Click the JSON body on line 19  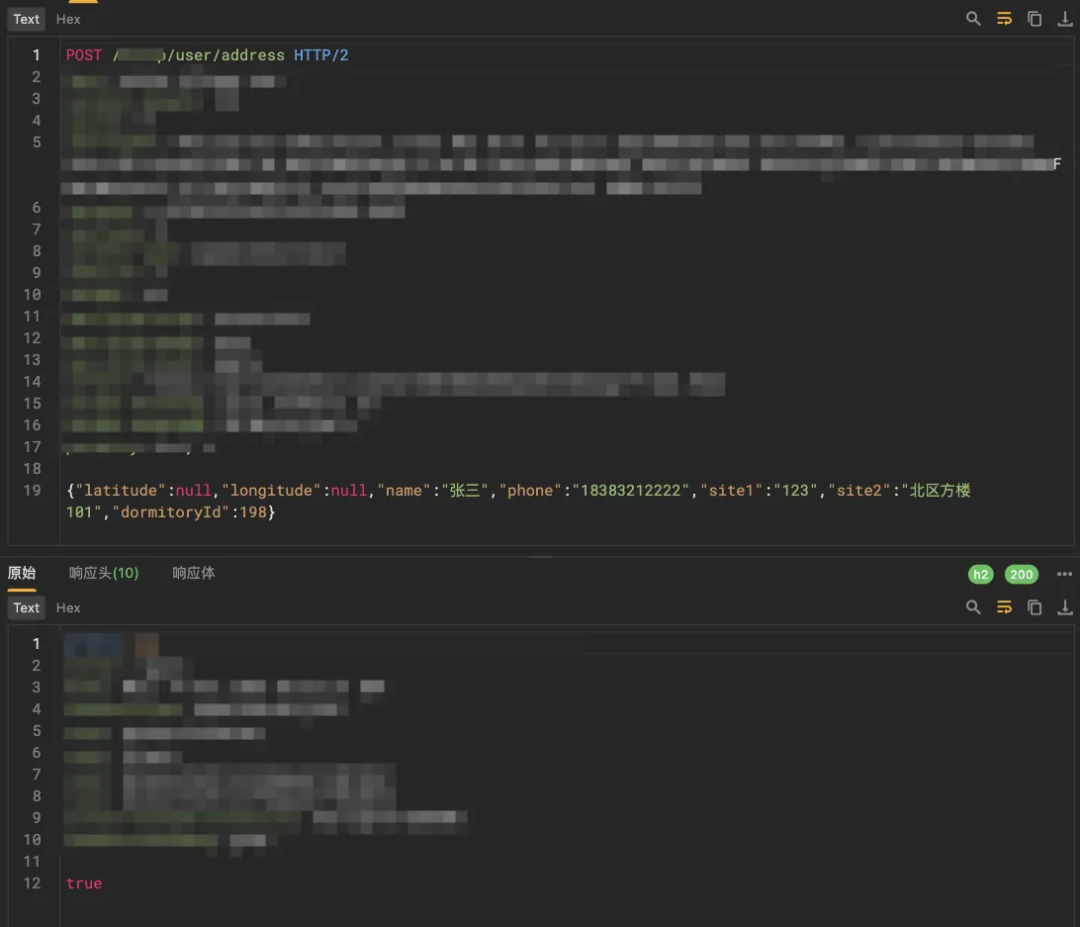coord(518,501)
